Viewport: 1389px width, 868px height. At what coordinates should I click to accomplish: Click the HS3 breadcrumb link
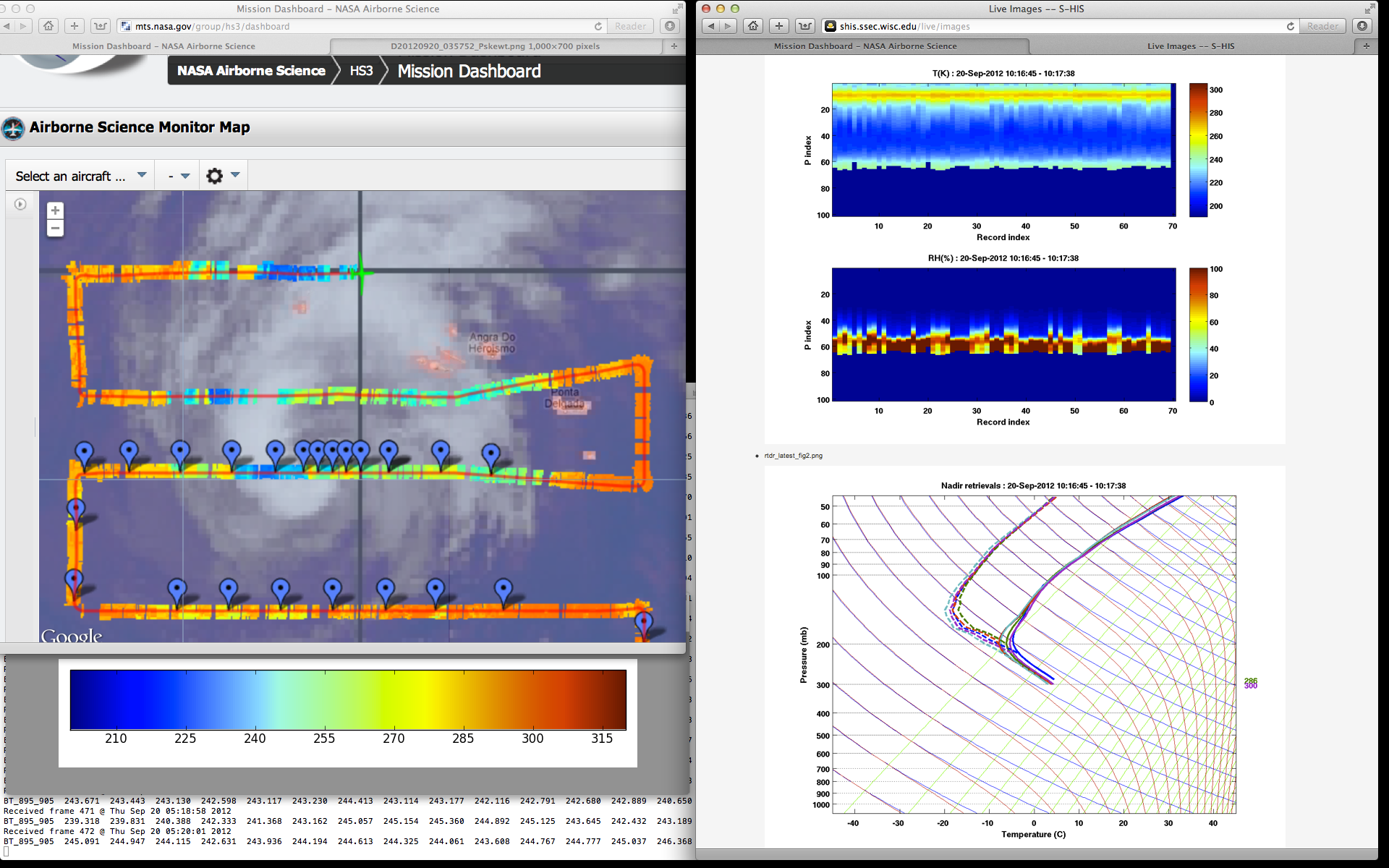[361, 71]
